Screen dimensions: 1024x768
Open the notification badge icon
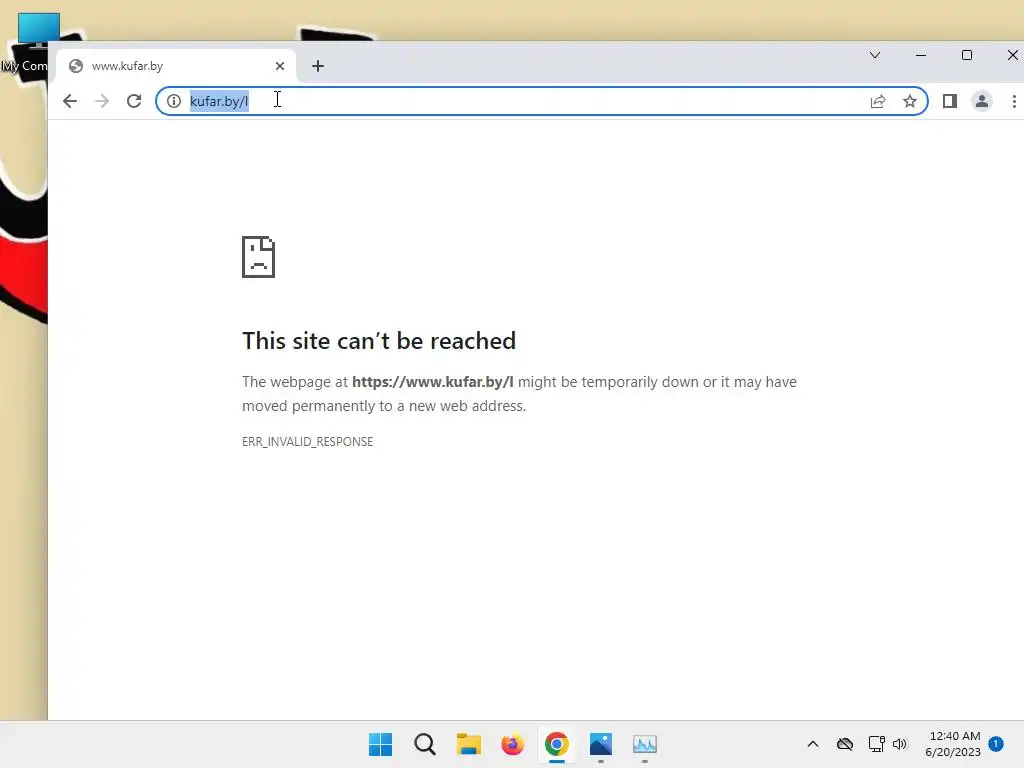[996, 744]
